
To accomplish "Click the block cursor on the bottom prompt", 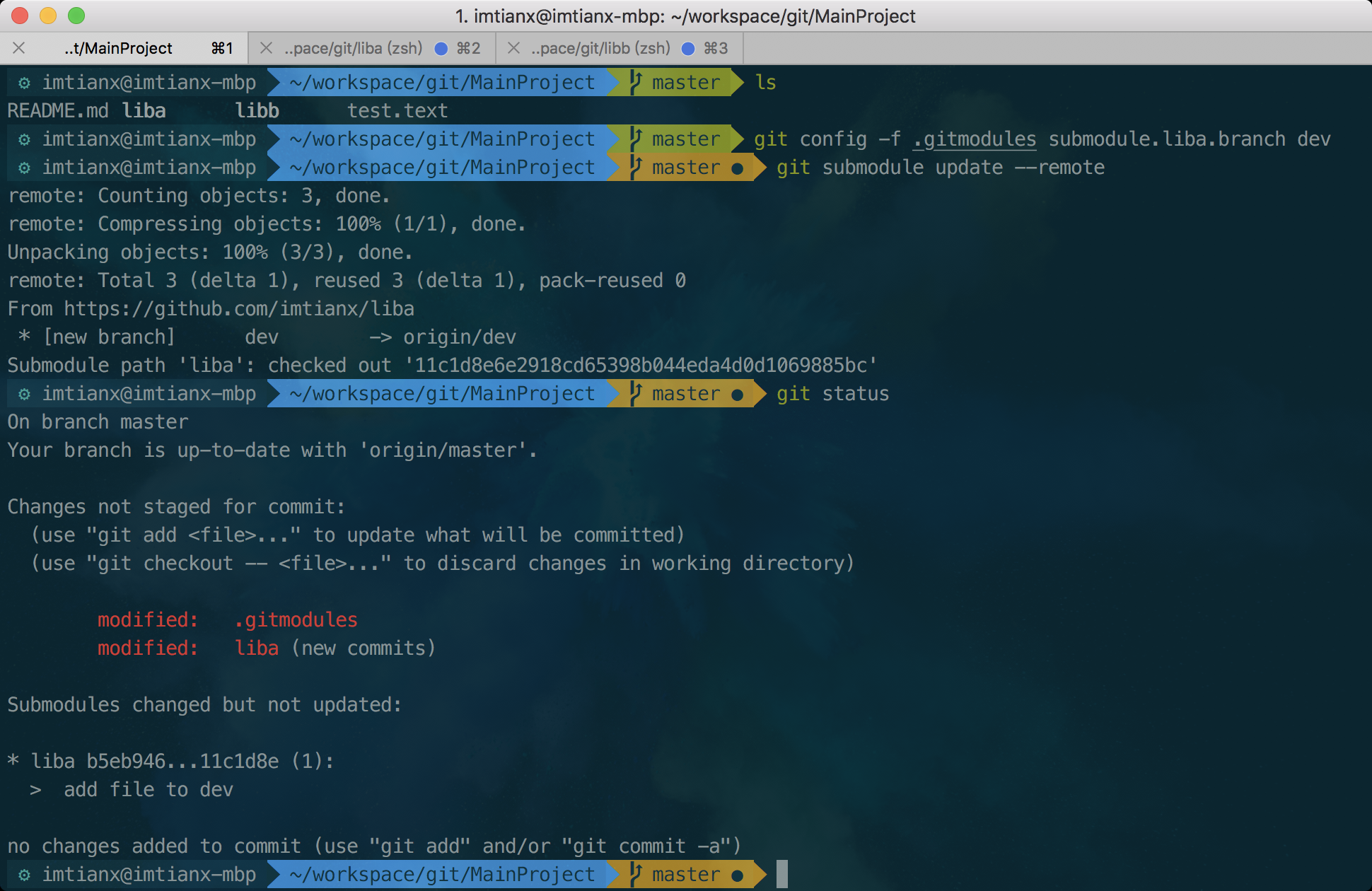I will pyautogui.click(x=782, y=874).
